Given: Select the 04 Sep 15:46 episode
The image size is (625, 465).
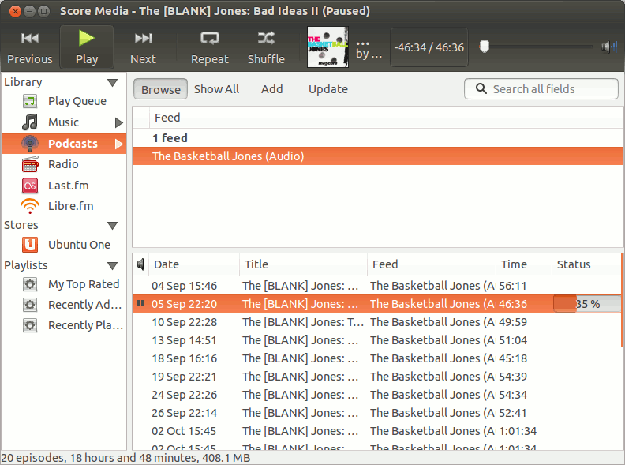Looking at the screenshot, I should pyautogui.click(x=377, y=286).
